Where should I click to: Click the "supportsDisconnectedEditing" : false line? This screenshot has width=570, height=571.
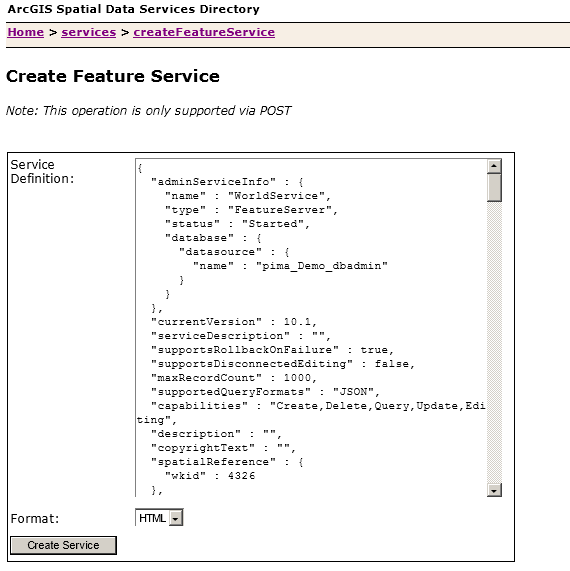pos(283,363)
